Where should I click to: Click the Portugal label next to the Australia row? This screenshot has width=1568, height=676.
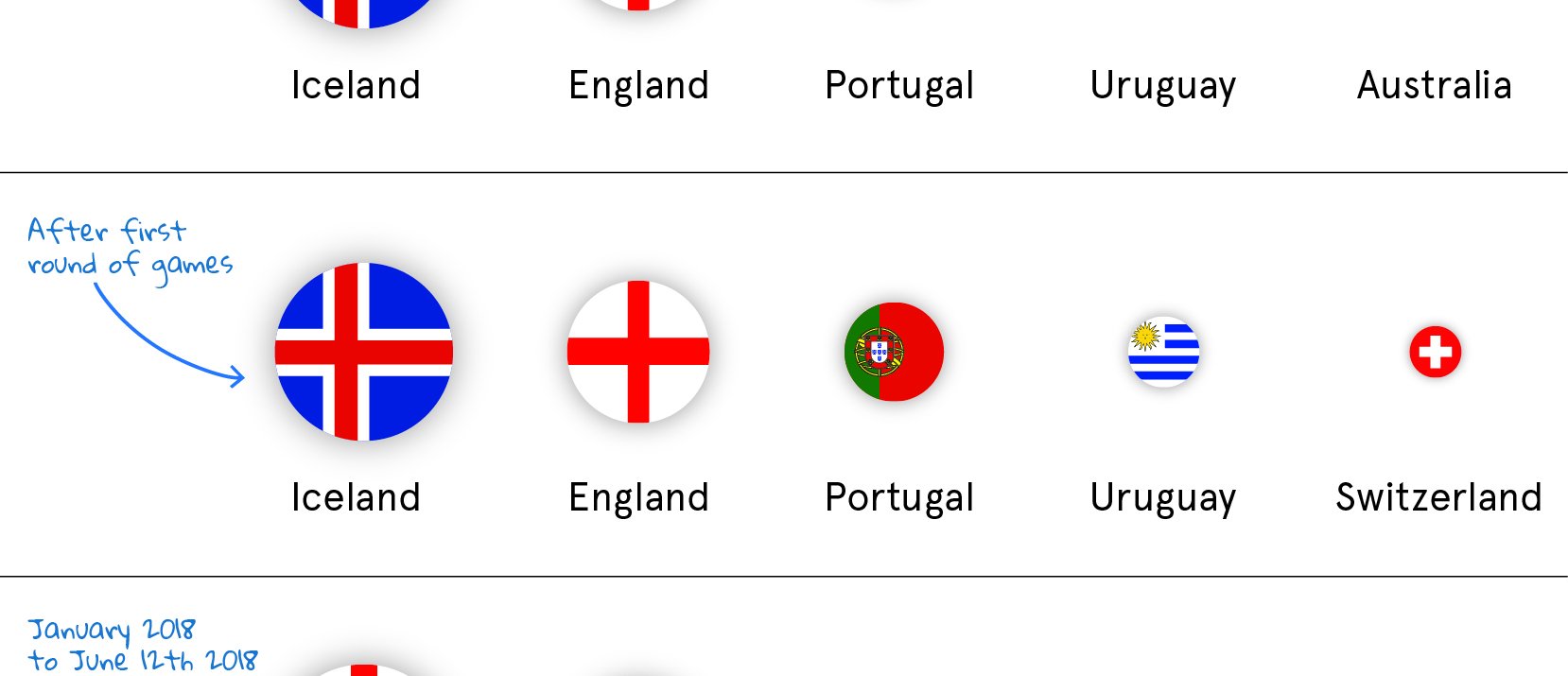tap(898, 85)
